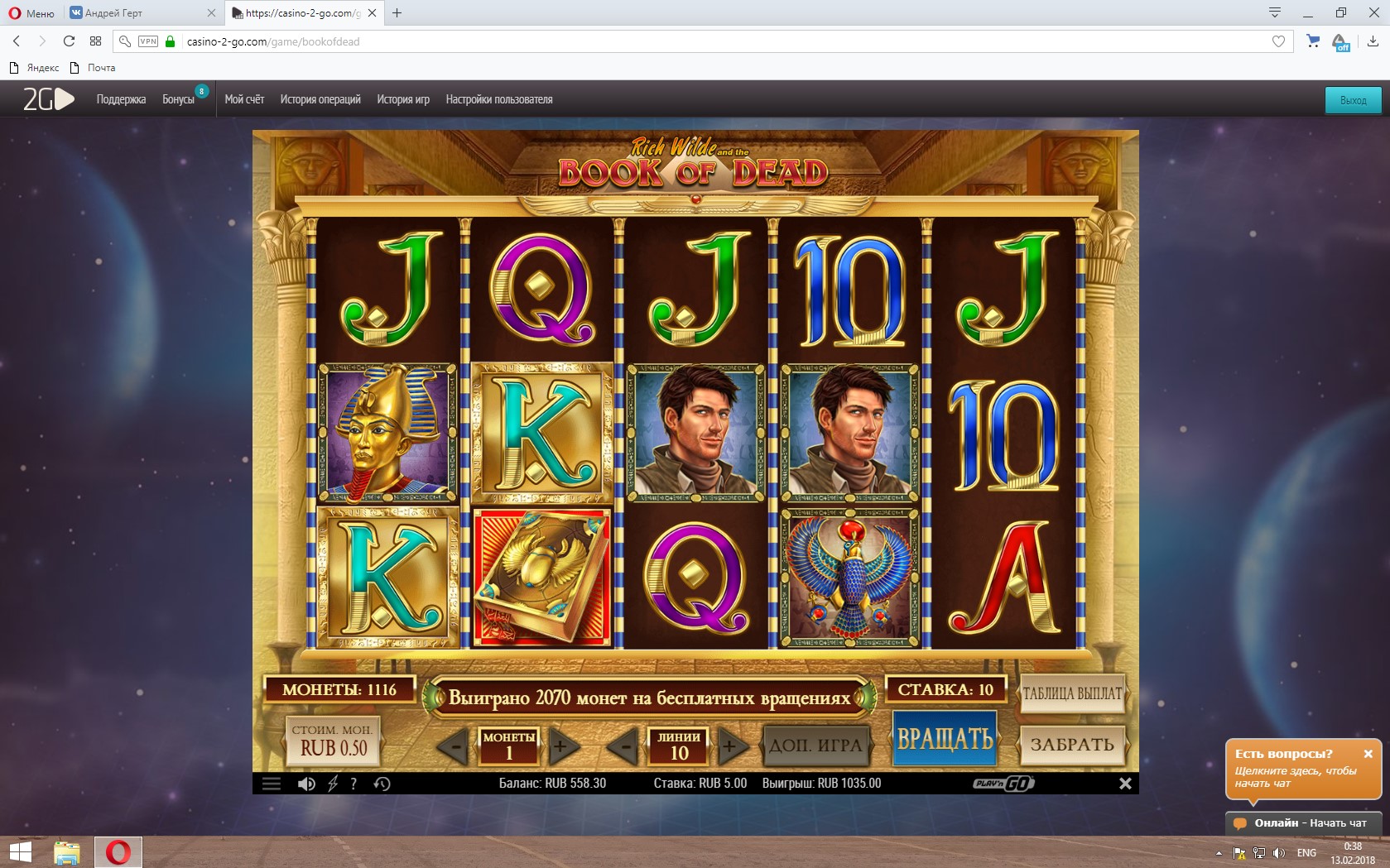Open the tab list menu icon
Viewport: 1390px width, 868px height.
click(1275, 12)
